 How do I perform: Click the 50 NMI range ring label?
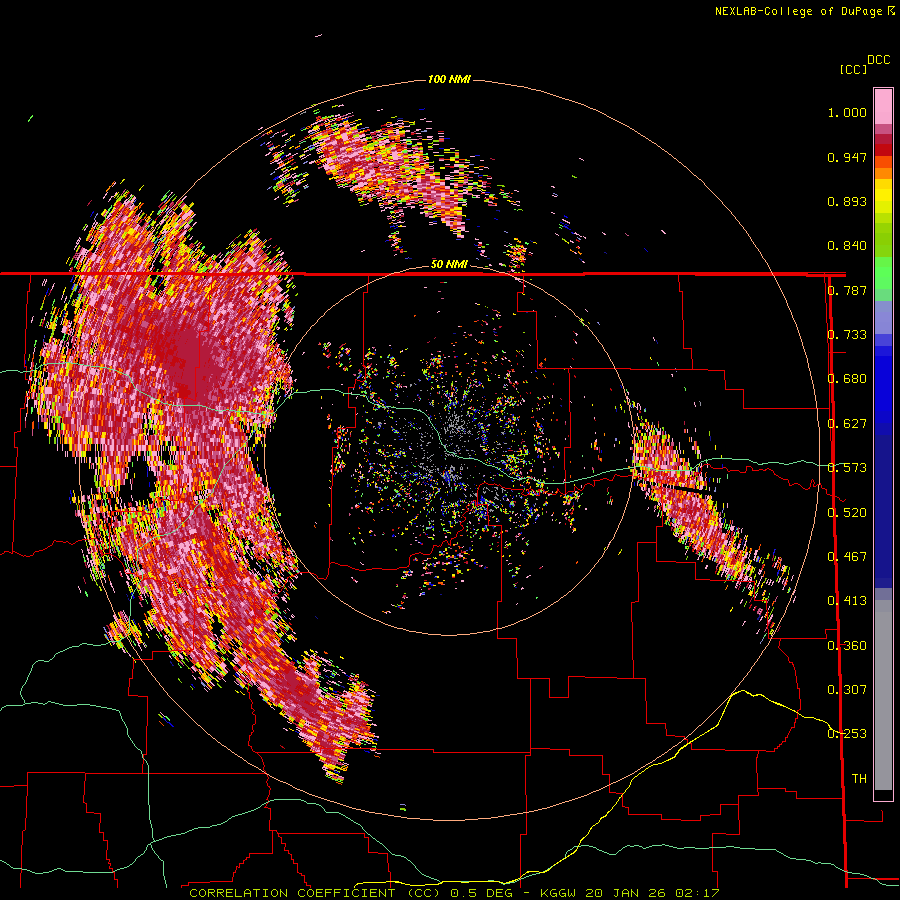pos(449,264)
